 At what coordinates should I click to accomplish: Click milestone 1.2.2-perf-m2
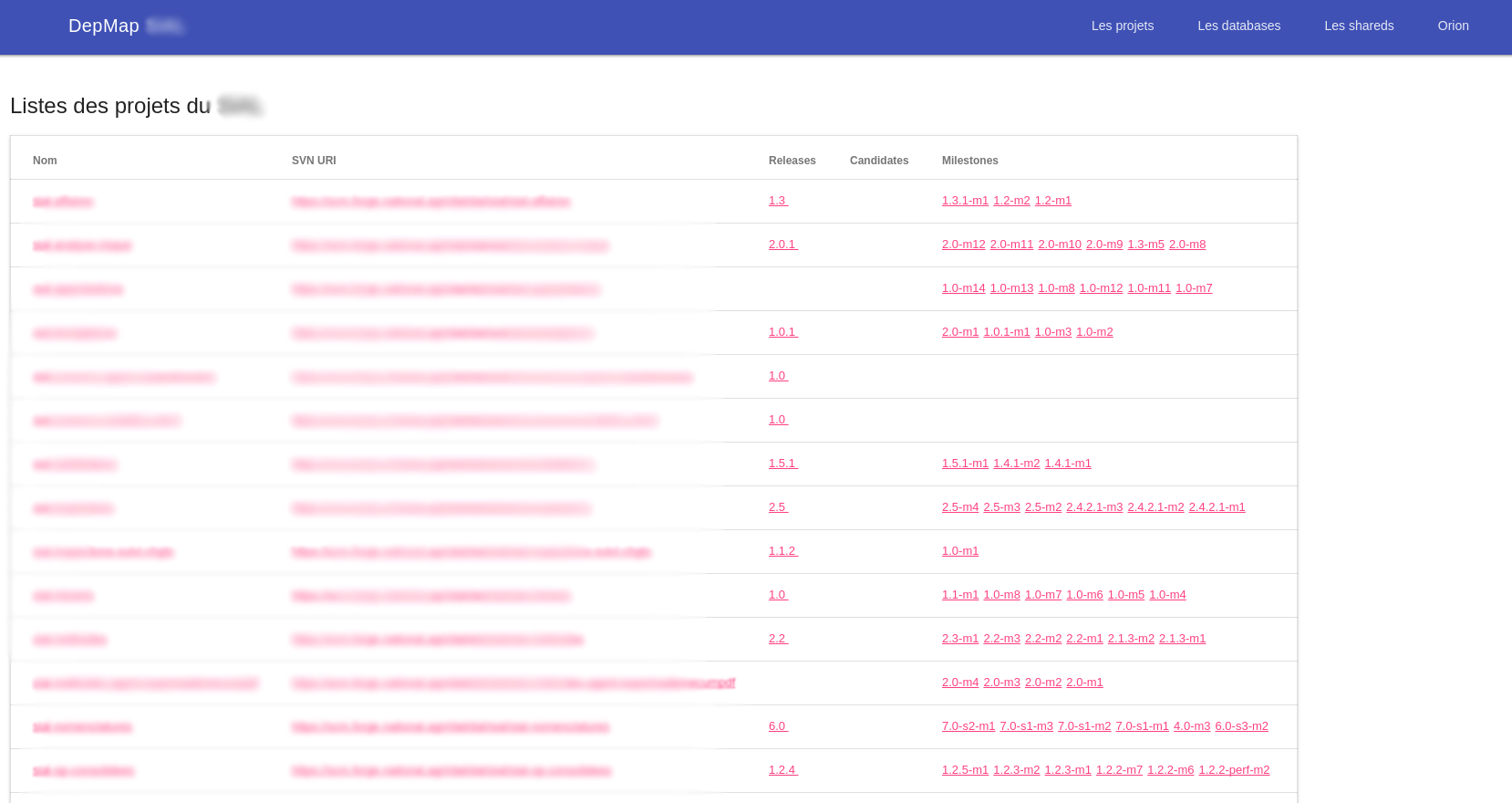coord(1233,770)
